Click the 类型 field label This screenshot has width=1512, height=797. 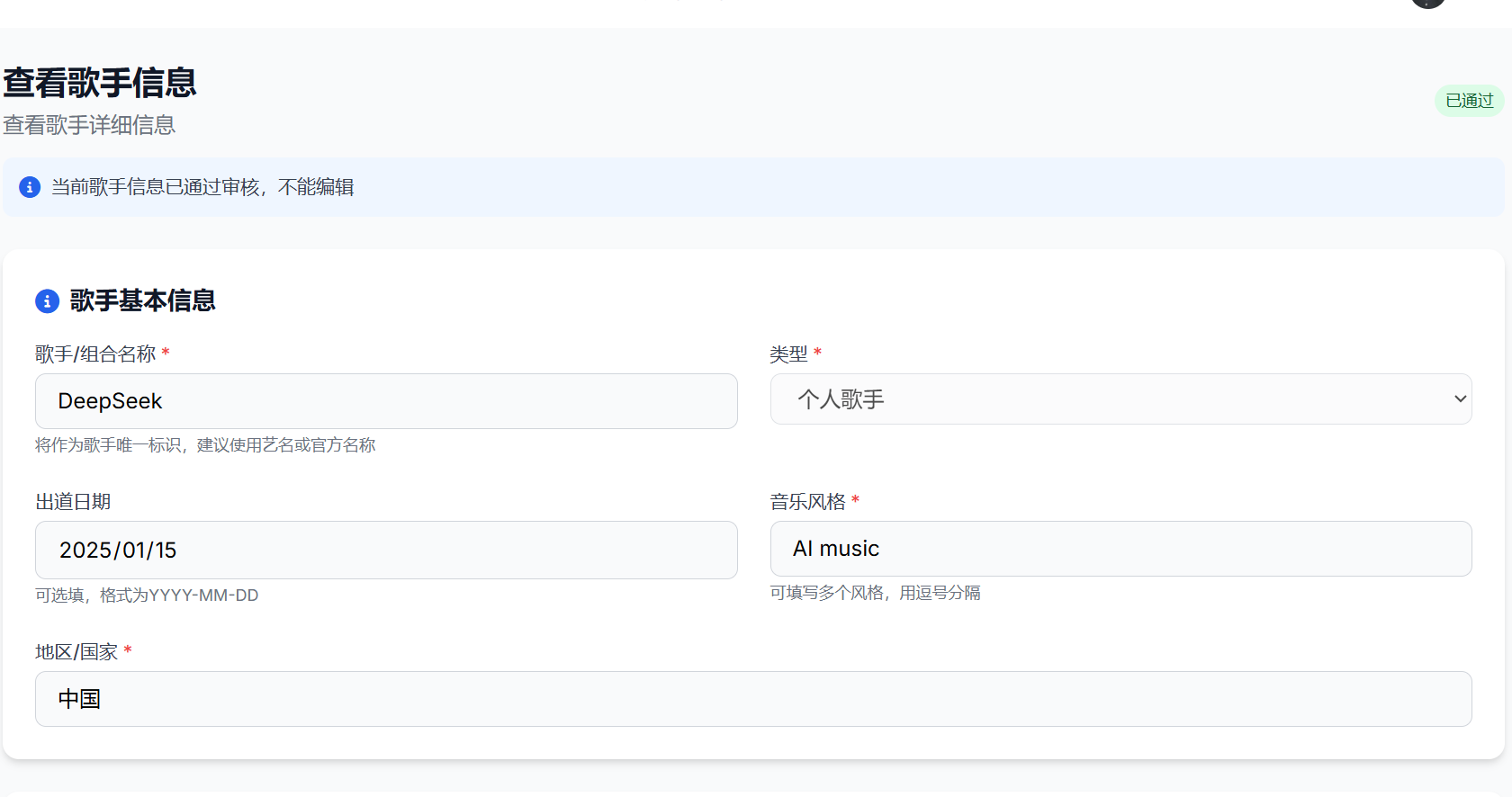point(788,354)
